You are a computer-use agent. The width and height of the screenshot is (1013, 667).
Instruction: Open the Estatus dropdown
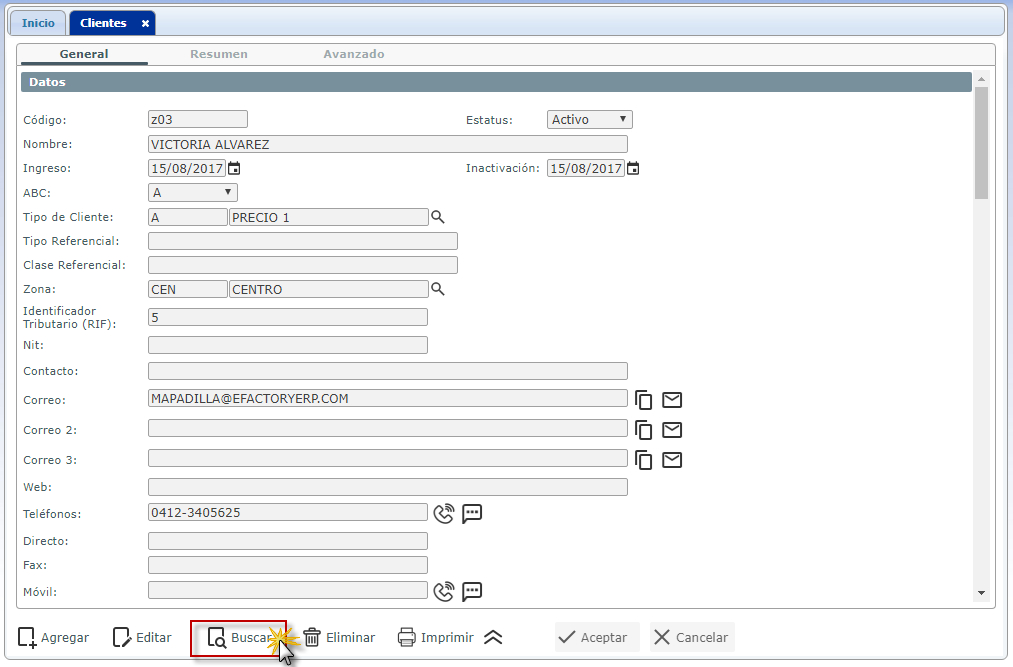tap(589, 120)
